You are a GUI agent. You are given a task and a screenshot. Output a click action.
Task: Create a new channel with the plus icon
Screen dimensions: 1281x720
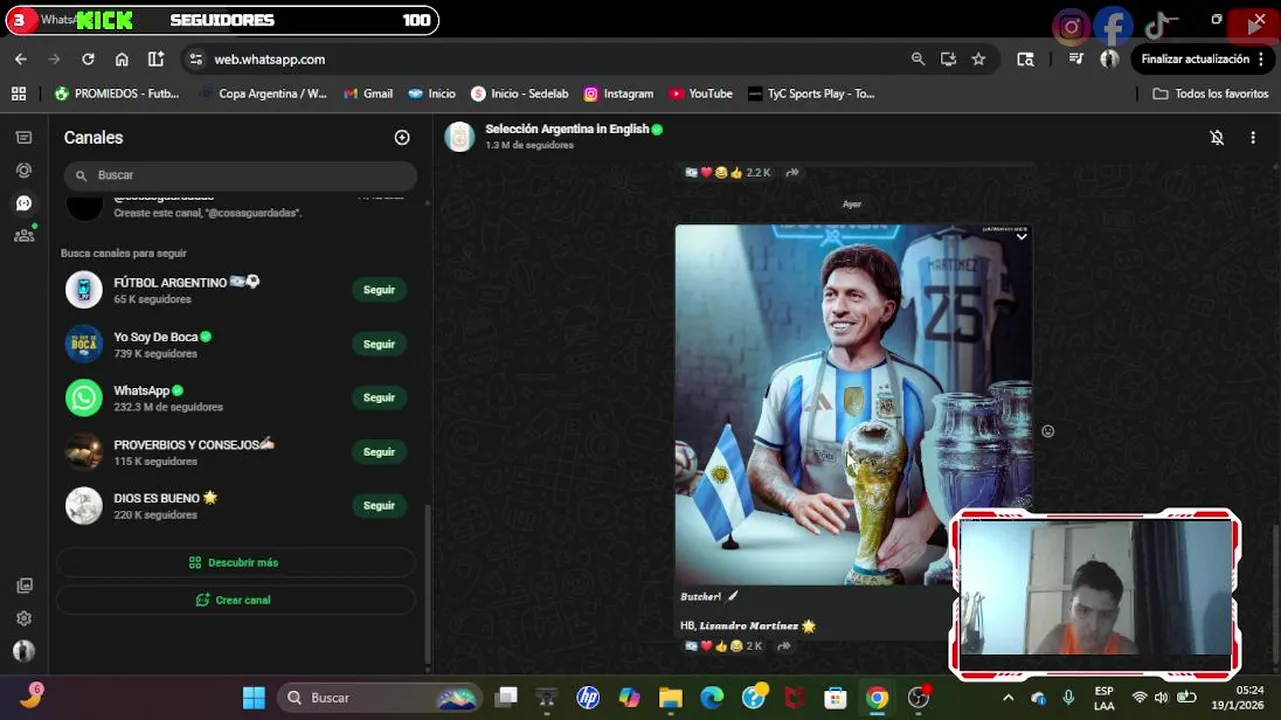[402, 137]
